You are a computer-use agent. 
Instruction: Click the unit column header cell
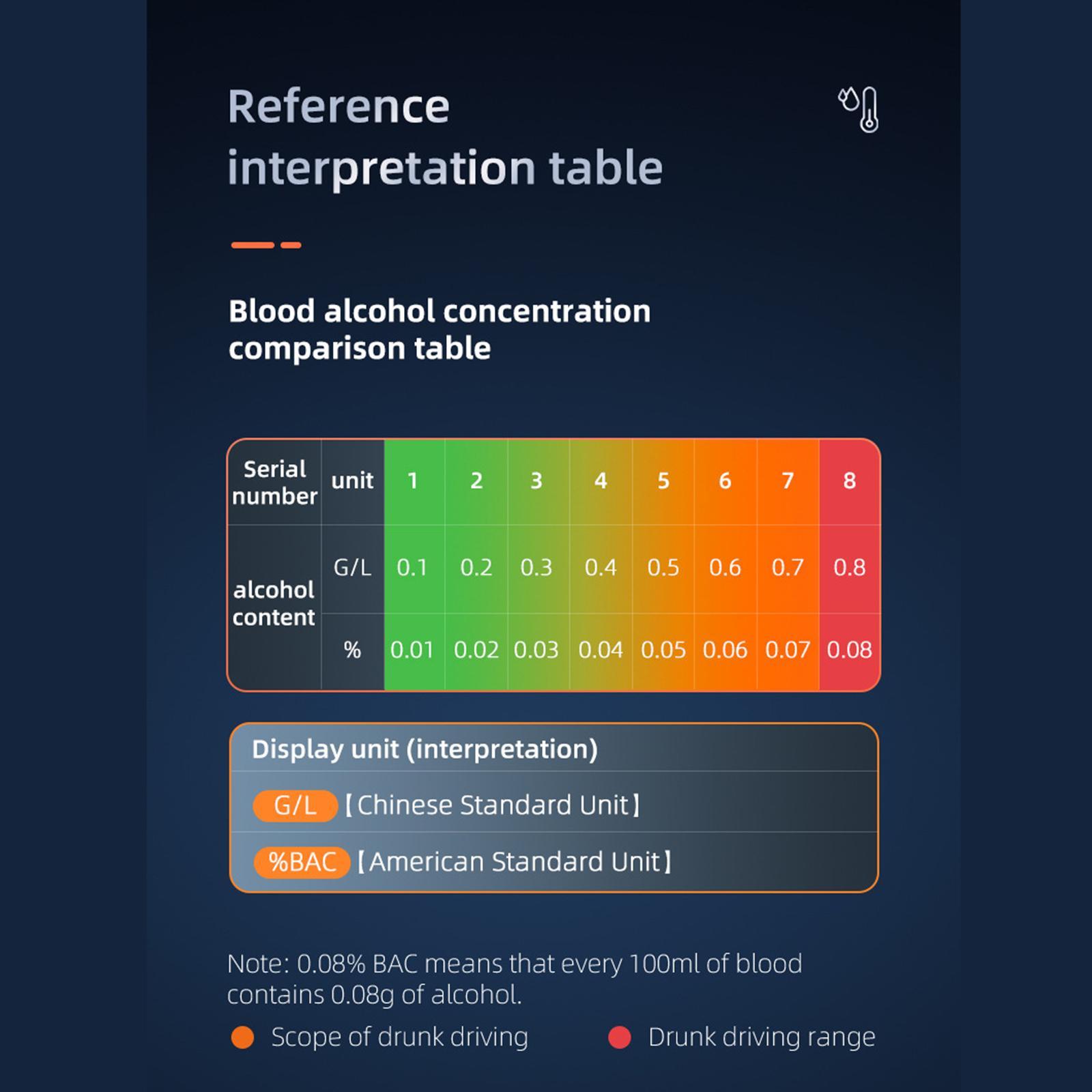pyautogui.click(x=352, y=482)
